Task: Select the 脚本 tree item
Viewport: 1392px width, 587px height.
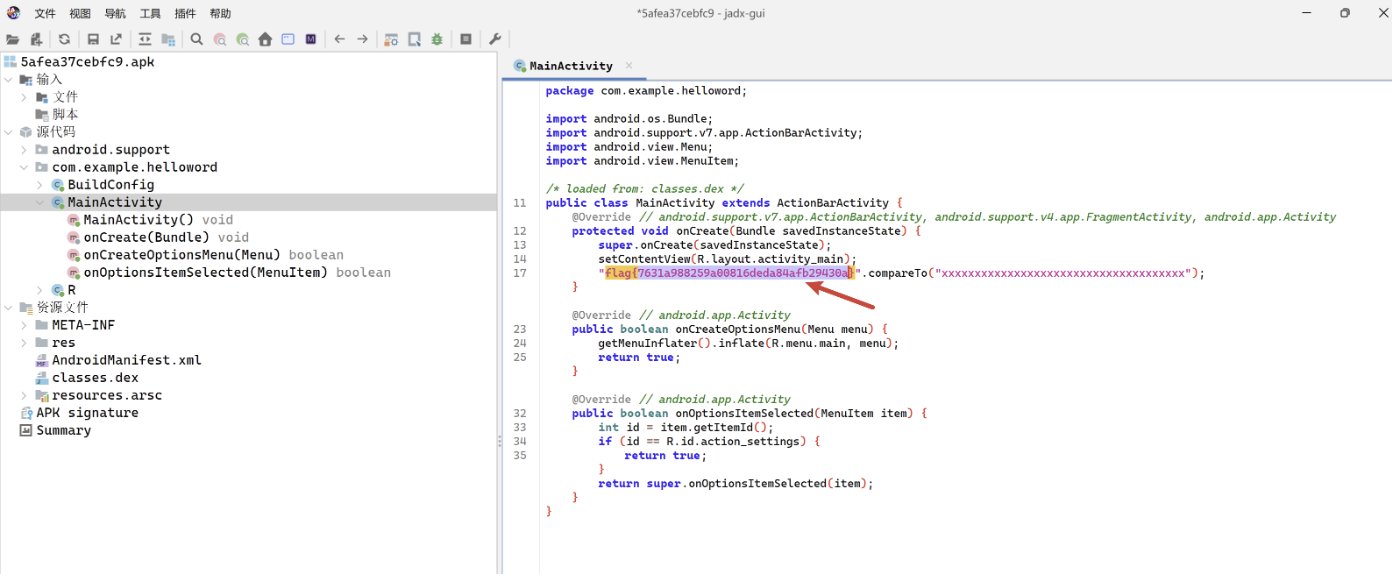Action: tap(65, 115)
